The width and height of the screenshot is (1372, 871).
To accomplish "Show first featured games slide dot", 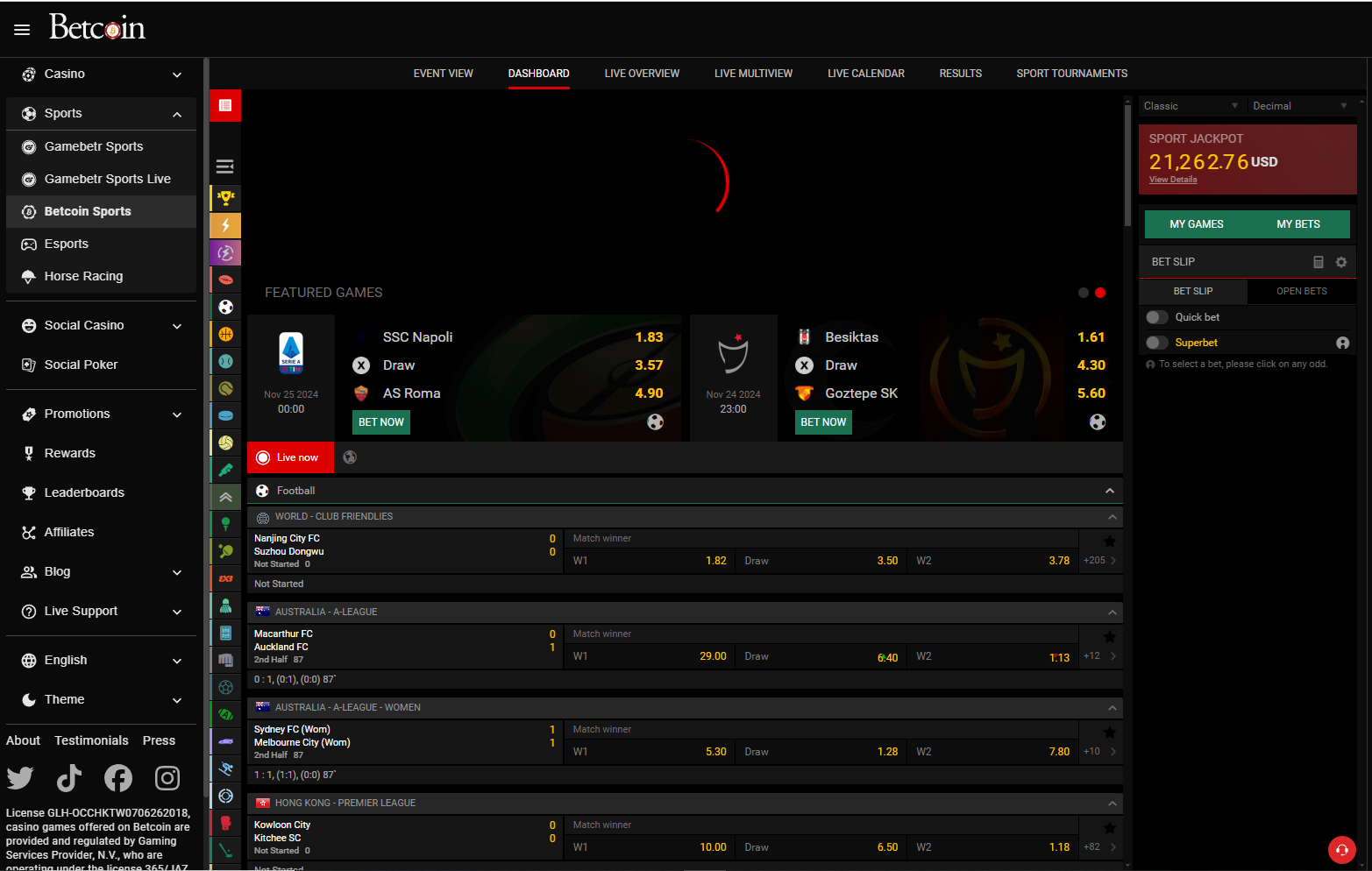I will (x=1084, y=293).
